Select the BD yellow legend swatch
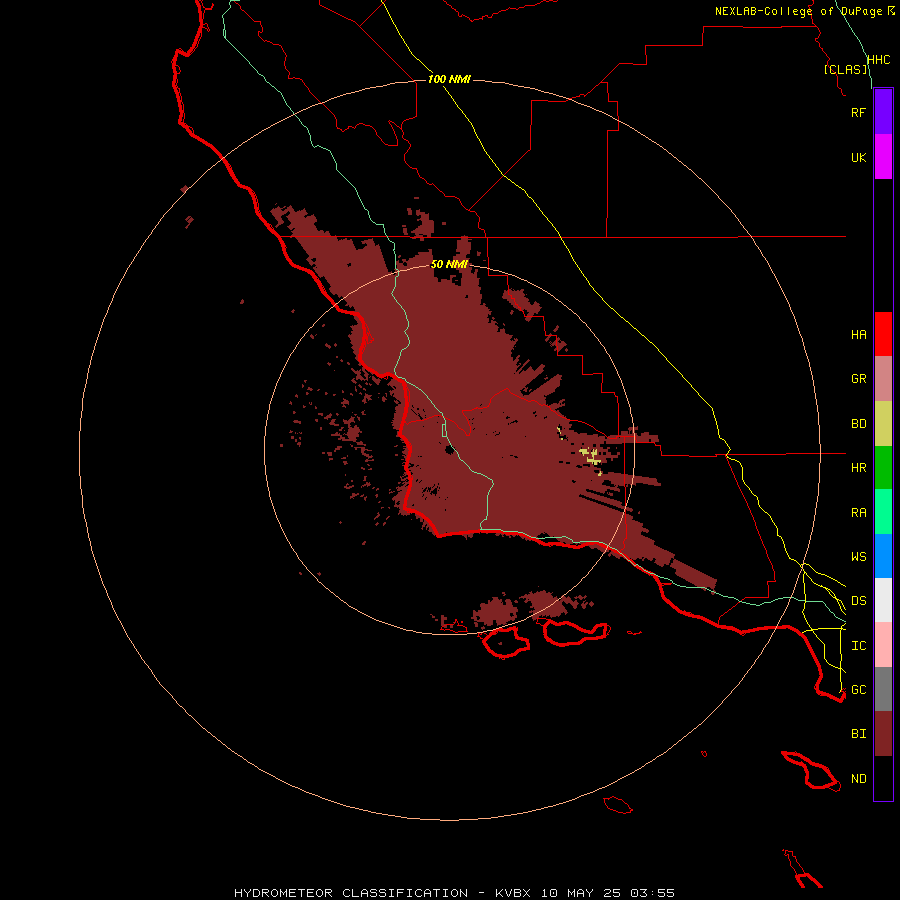The width and height of the screenshot is (900, 900). 883,424
